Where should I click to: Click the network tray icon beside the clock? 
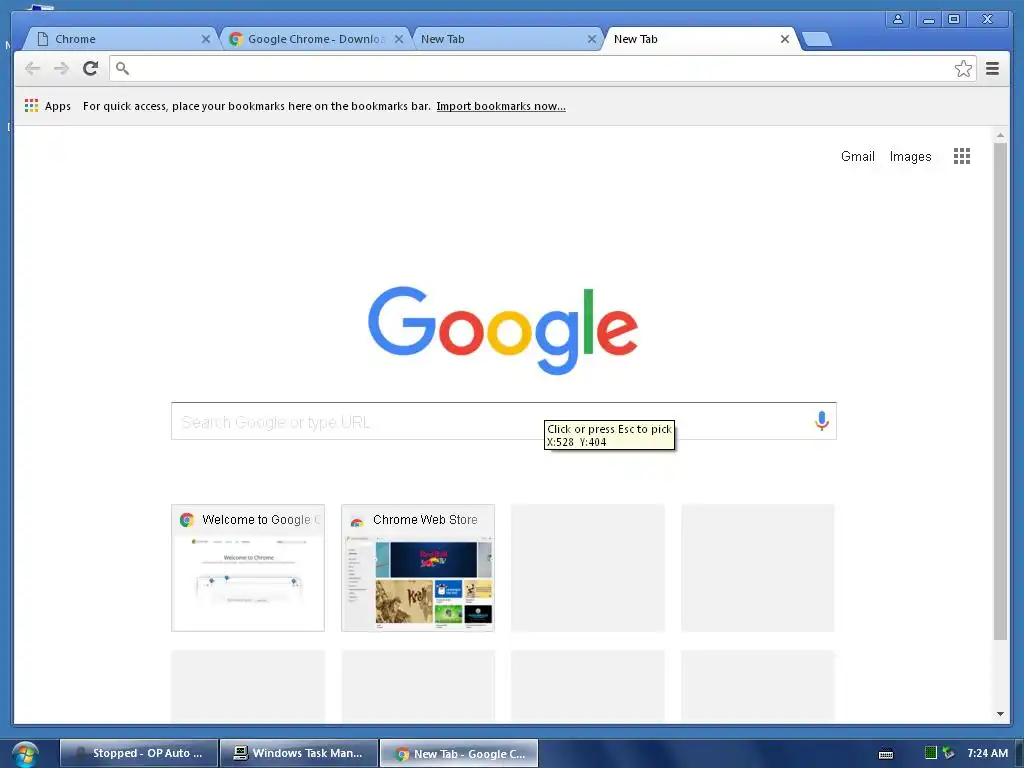click(948, 753)
